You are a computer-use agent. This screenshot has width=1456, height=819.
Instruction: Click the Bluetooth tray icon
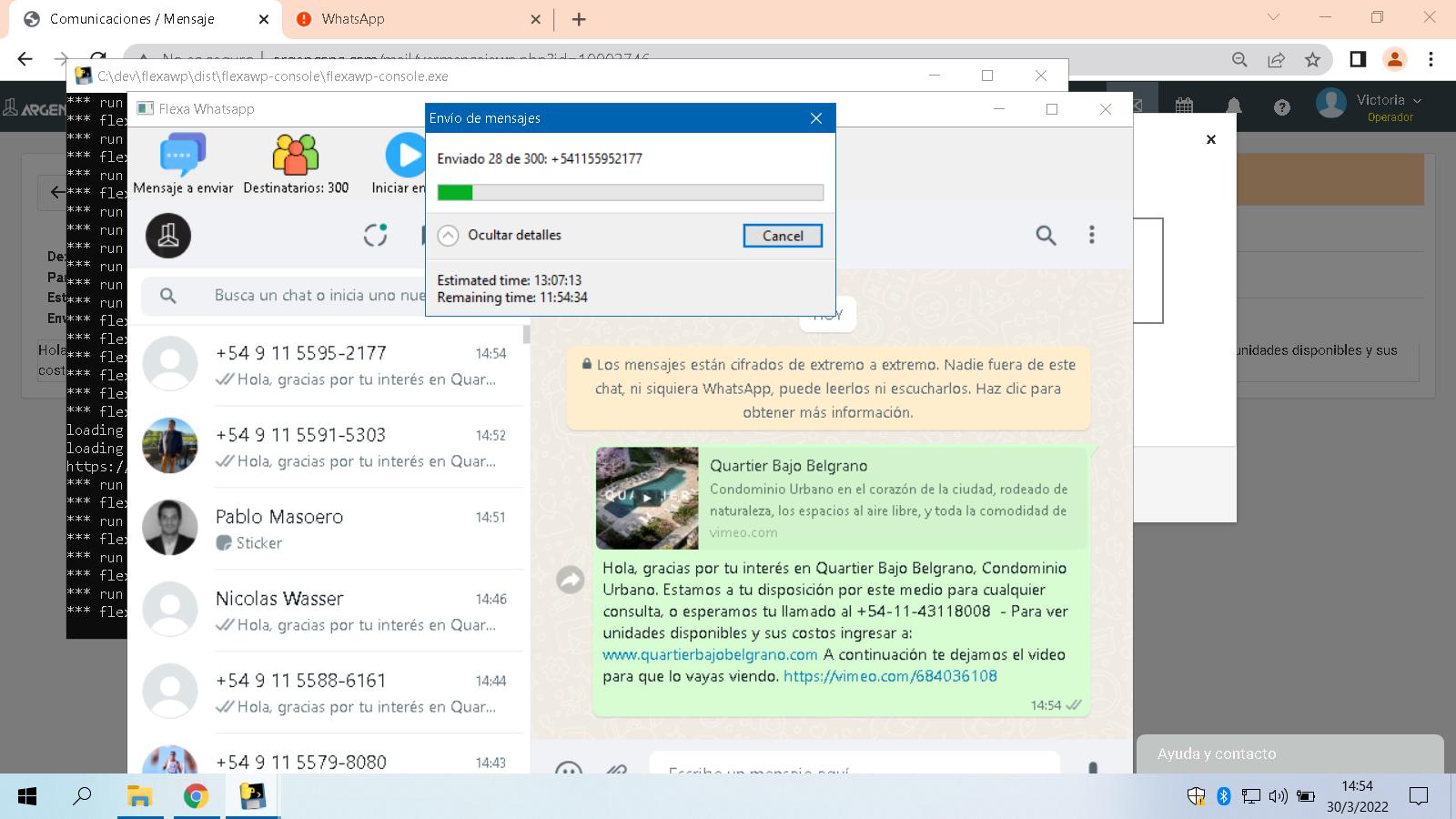tap(1224, 797)
